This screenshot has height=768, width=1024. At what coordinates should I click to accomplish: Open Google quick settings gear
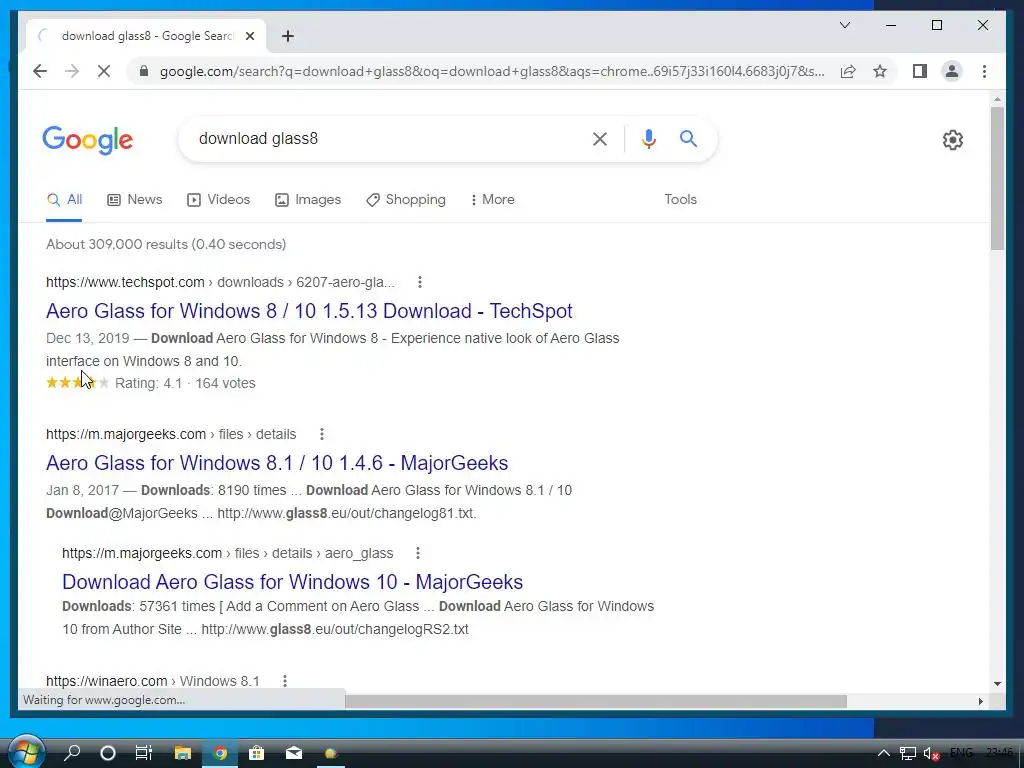click(952, 139)
